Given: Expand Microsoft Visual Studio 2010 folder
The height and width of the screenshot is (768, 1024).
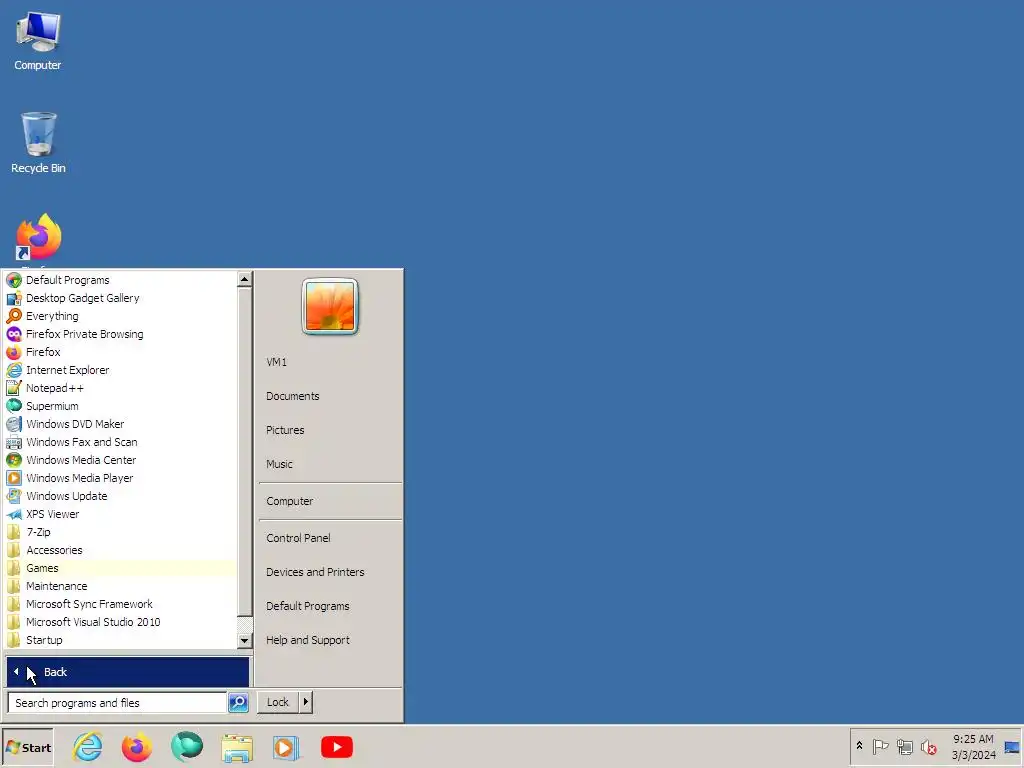Looking at the screenshot, I should (121, 622).
